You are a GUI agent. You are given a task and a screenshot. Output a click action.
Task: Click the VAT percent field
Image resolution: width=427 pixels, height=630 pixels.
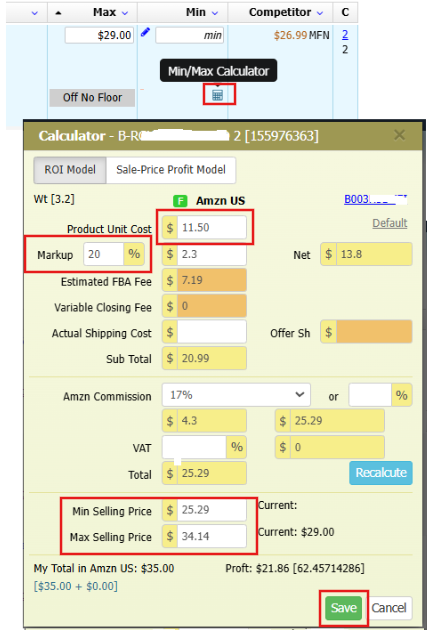coord(194,447)
